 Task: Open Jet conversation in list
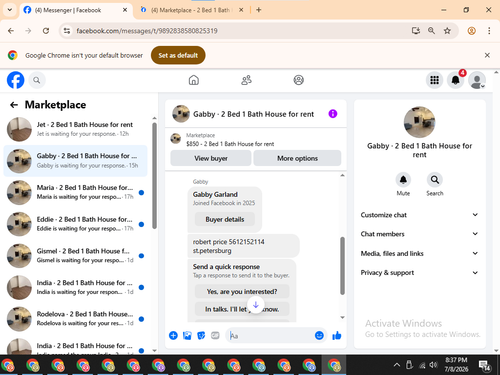(75, 129)
